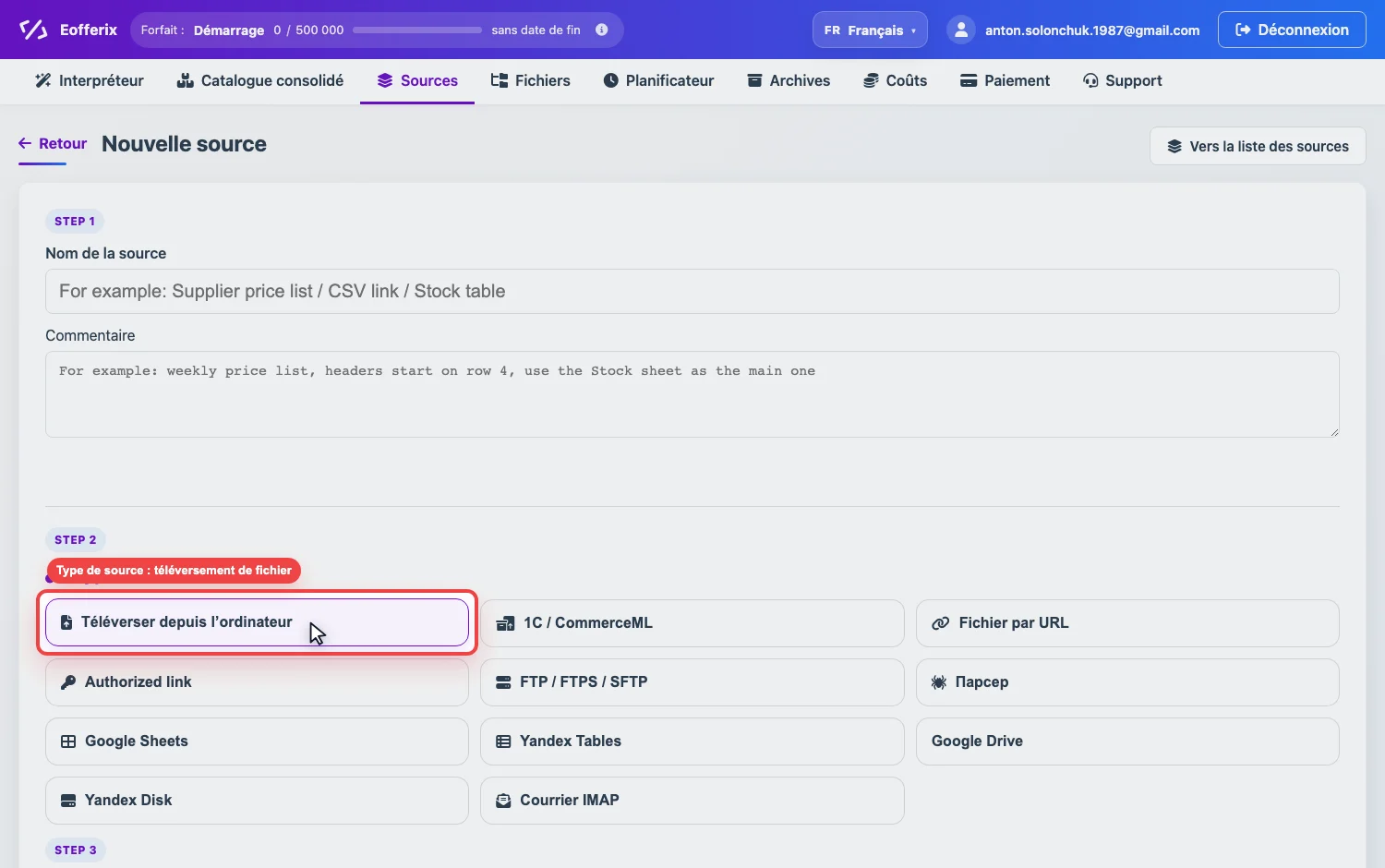Click the Archives box icon
The height and width of the screenshot is (868, 1385).
[754, 80]
